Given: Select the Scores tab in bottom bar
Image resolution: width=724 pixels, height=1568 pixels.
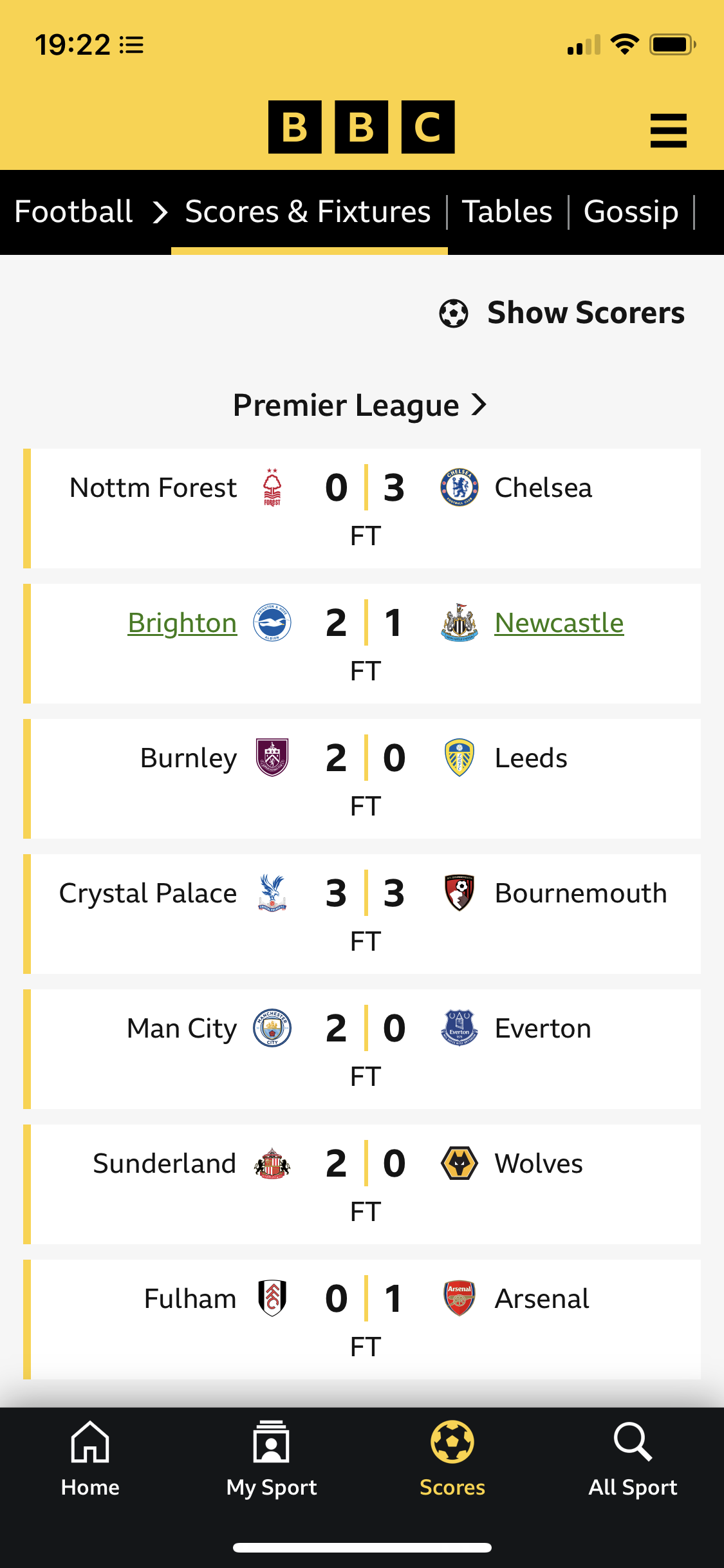Looking at the screenshot, I should [x=452, y=1459].
